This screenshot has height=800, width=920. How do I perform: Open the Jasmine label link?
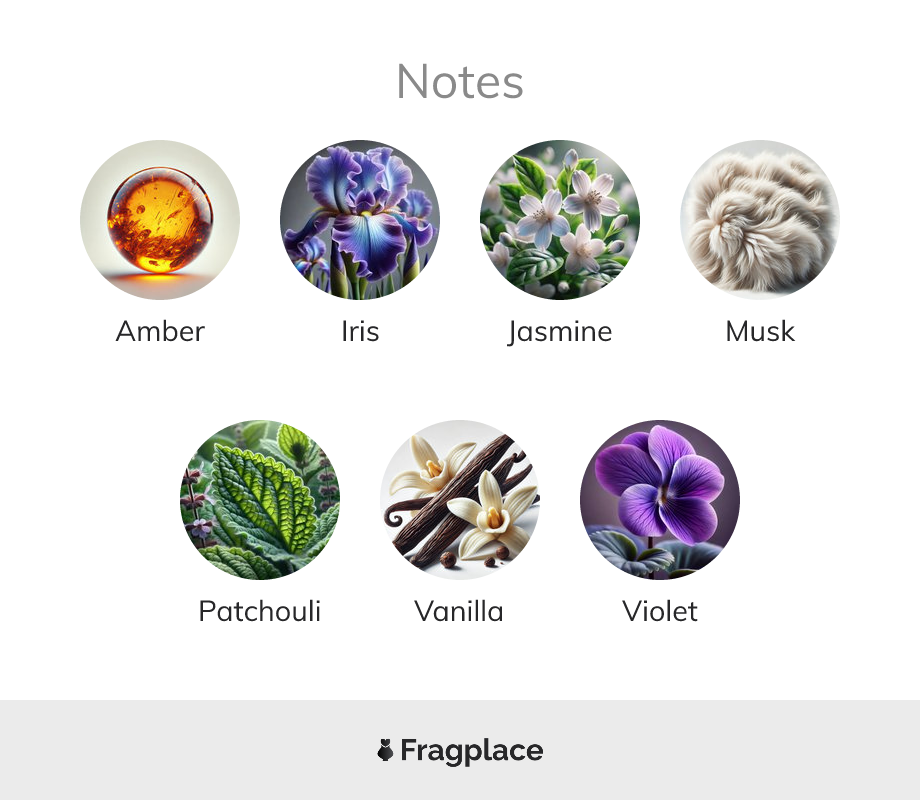tap(560, 332)
